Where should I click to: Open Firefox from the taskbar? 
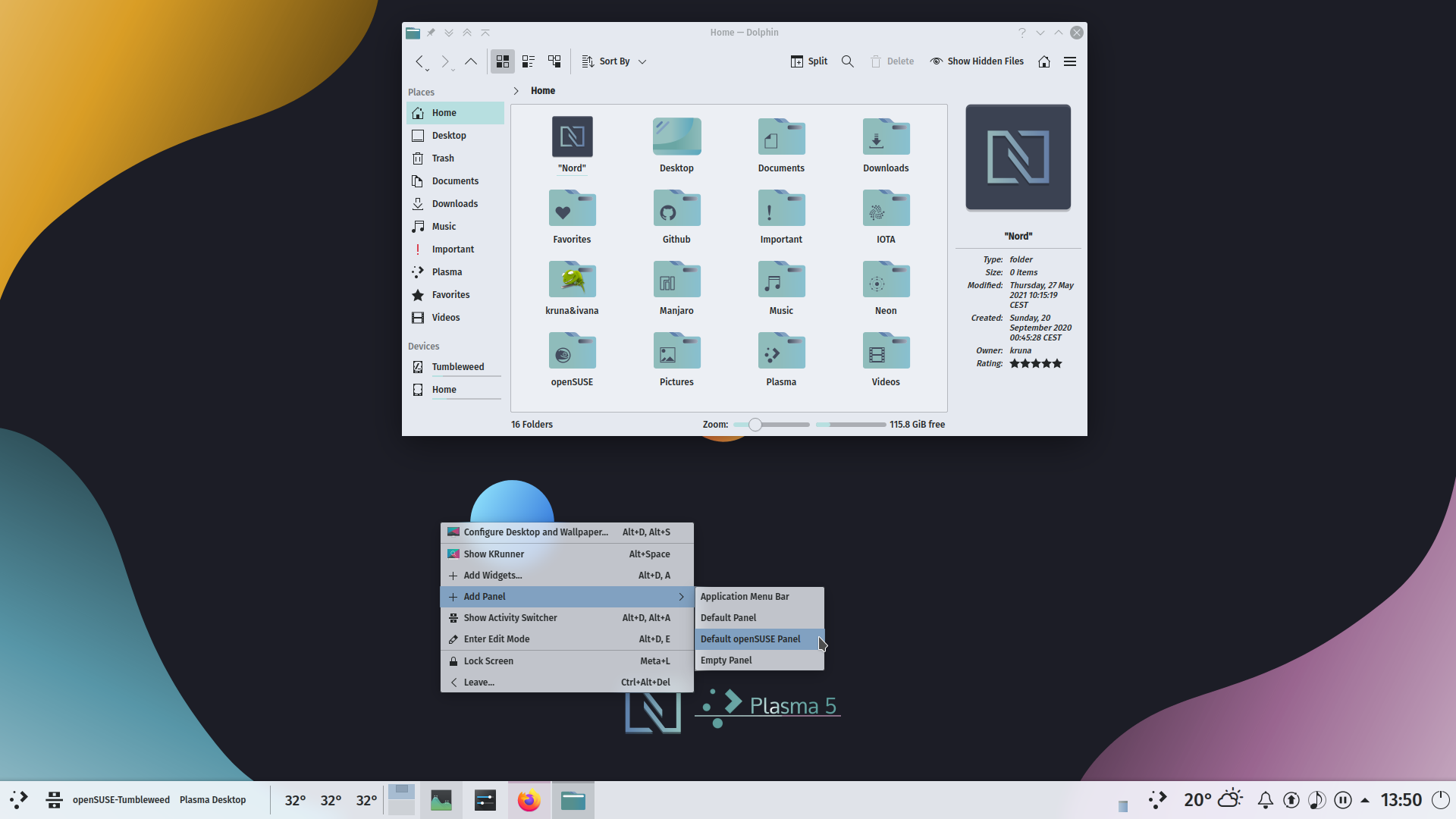[529, 800]
